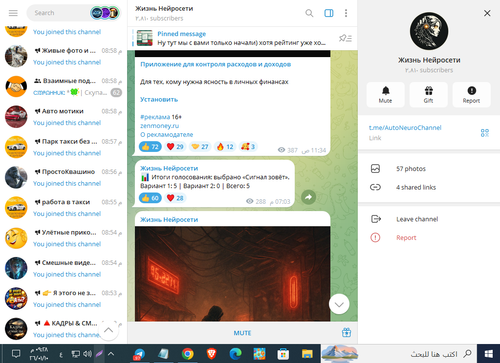Open Telegram from the taskbar
Image resolution: width=500 pixels, height=363 pixels.
pos(139,354)
